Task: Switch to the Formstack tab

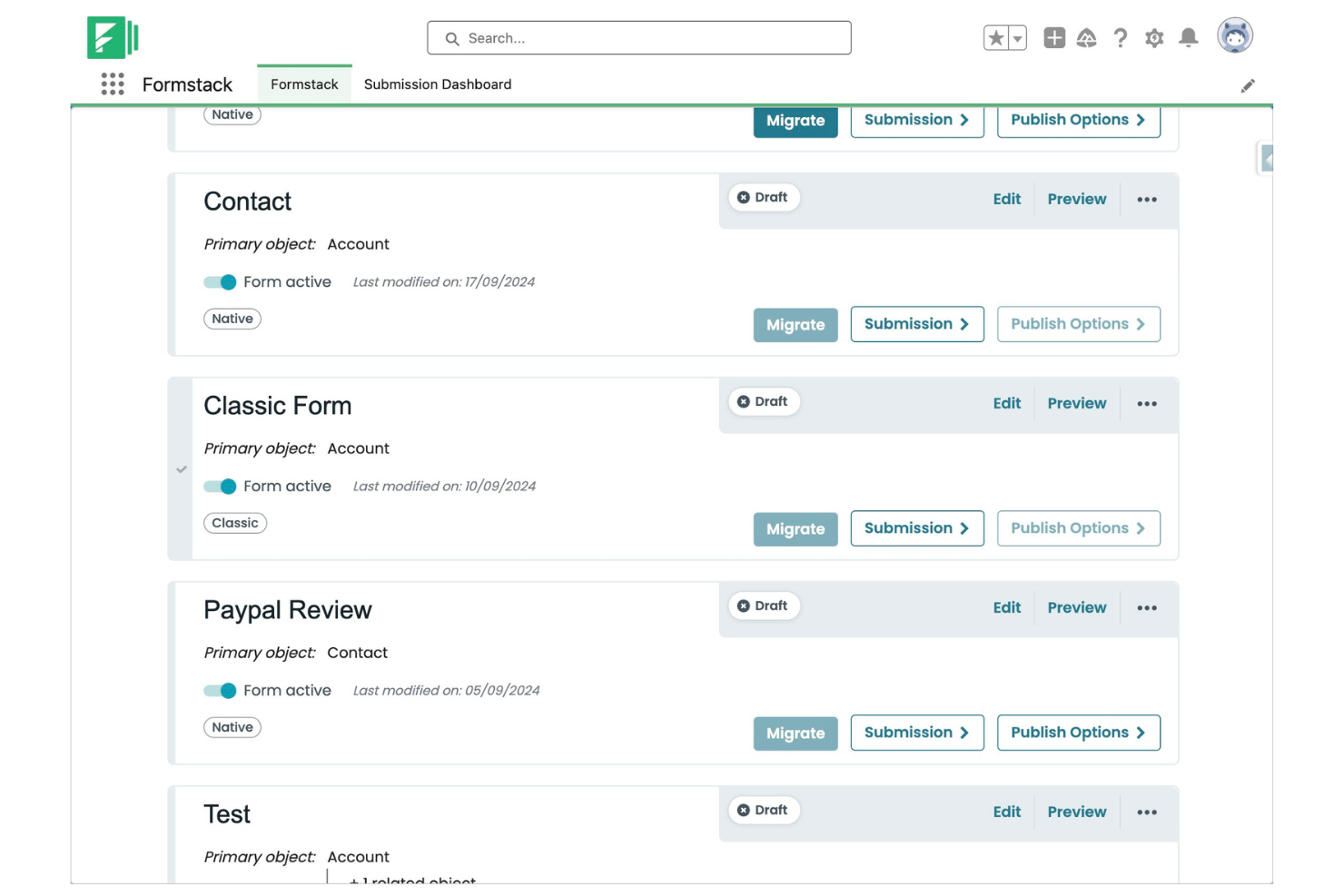Action: click(304, 84)
